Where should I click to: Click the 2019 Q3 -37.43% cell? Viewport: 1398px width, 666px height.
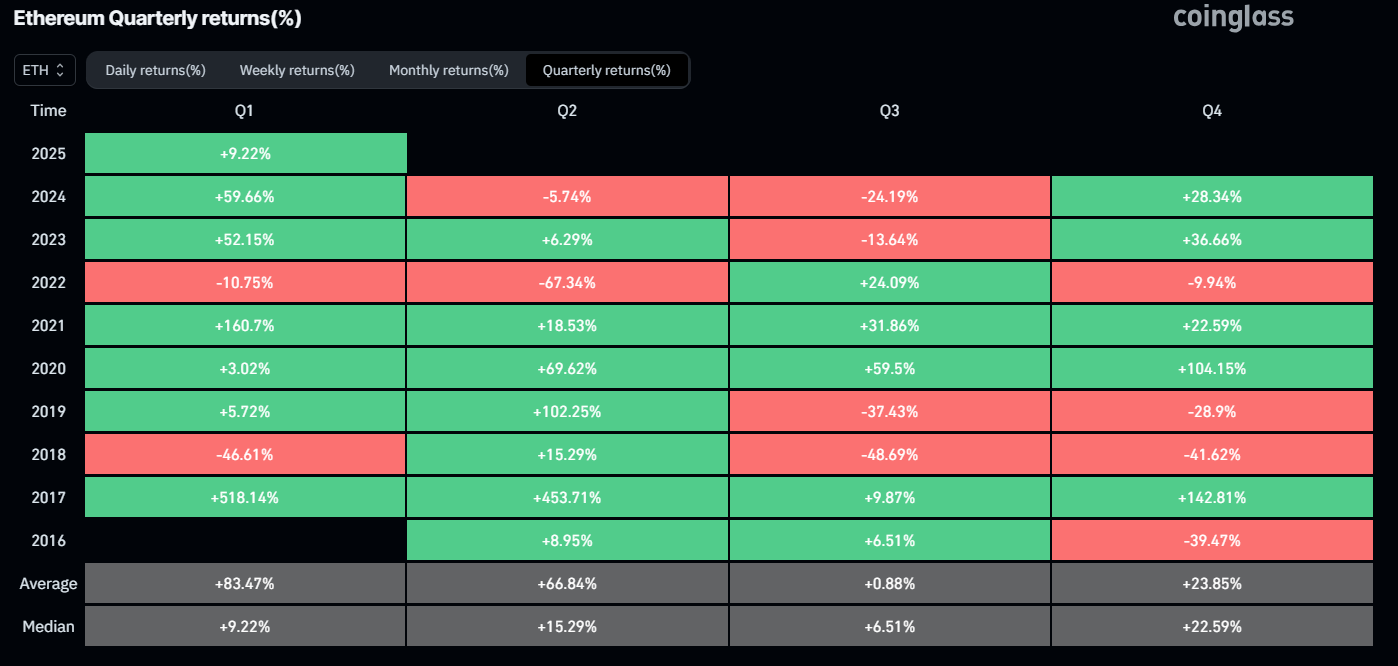[889, 412]
